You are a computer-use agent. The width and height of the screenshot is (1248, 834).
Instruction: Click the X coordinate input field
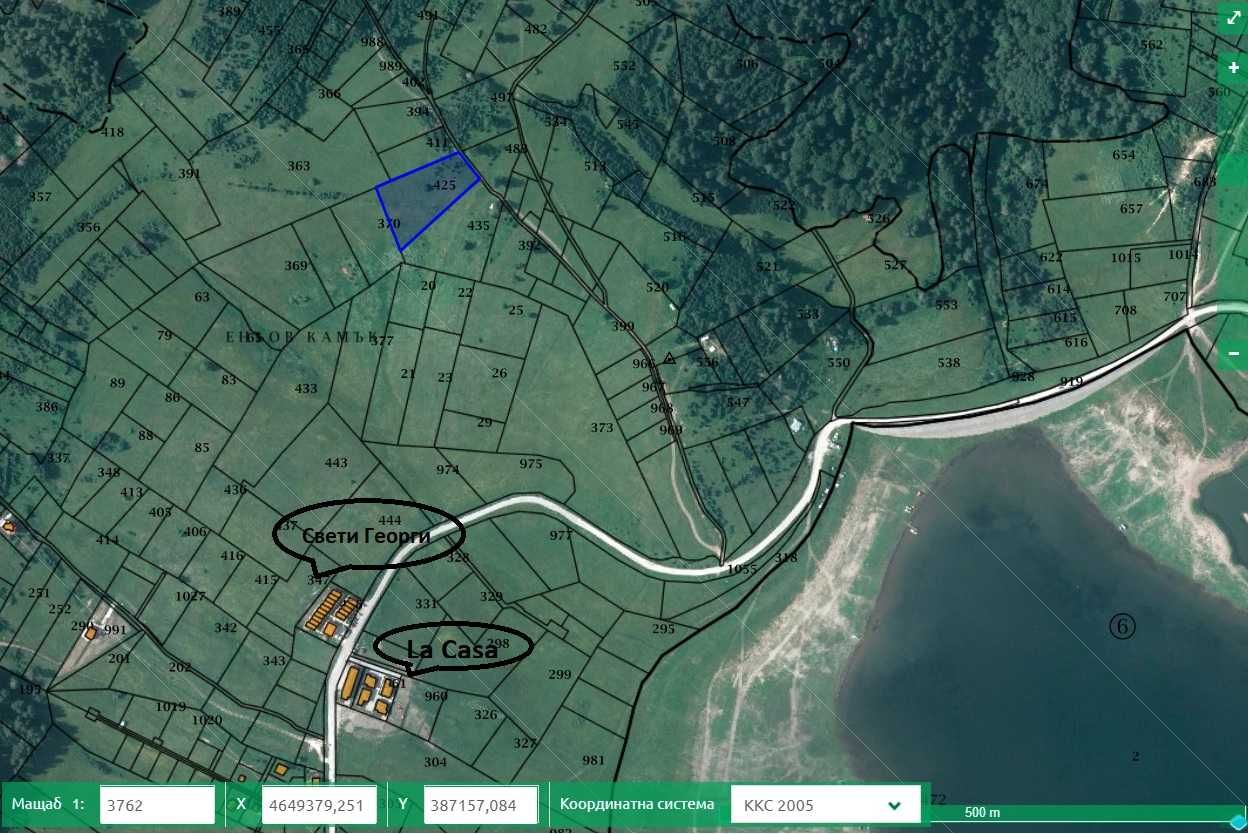click(319, 805)
